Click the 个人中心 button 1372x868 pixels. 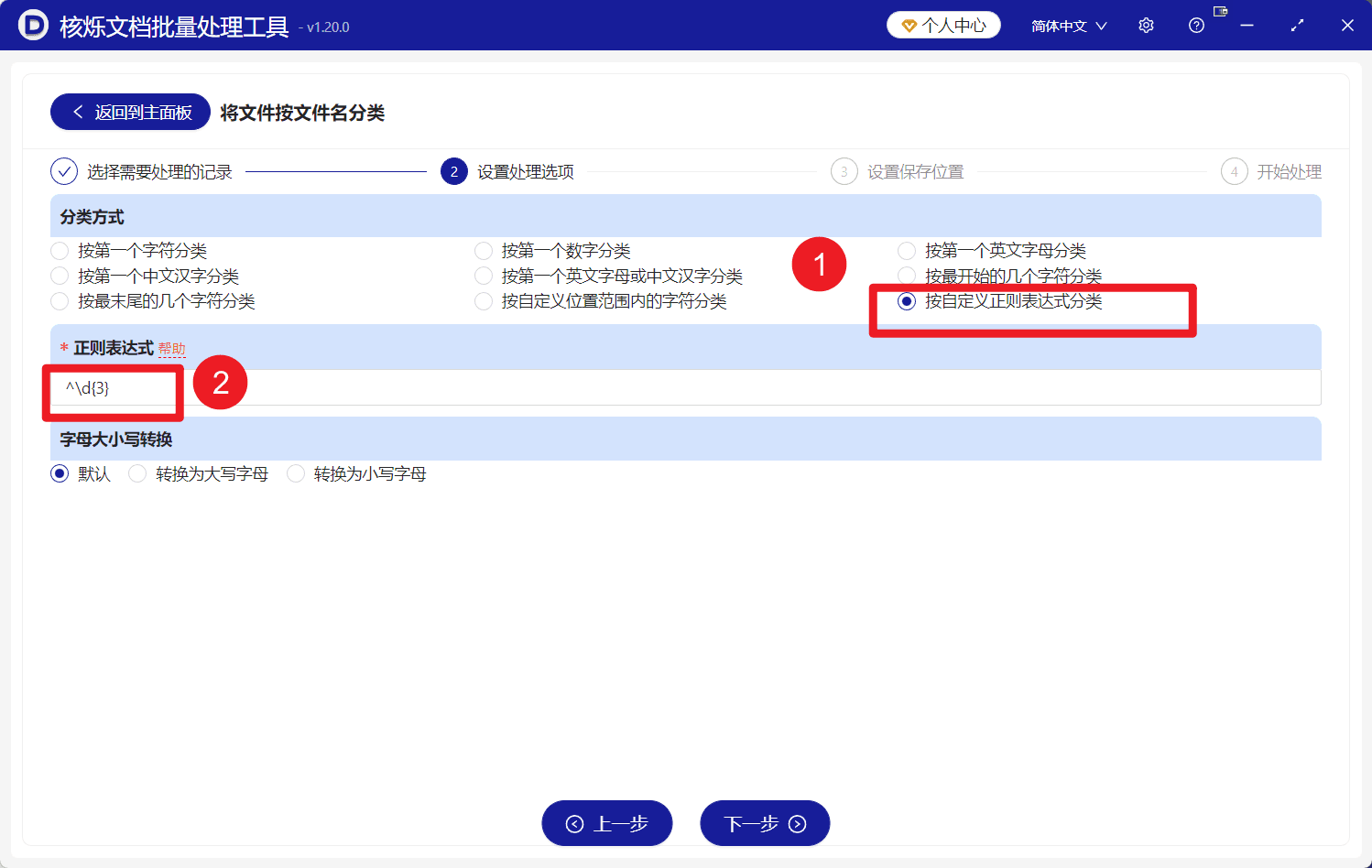point(943,25)
